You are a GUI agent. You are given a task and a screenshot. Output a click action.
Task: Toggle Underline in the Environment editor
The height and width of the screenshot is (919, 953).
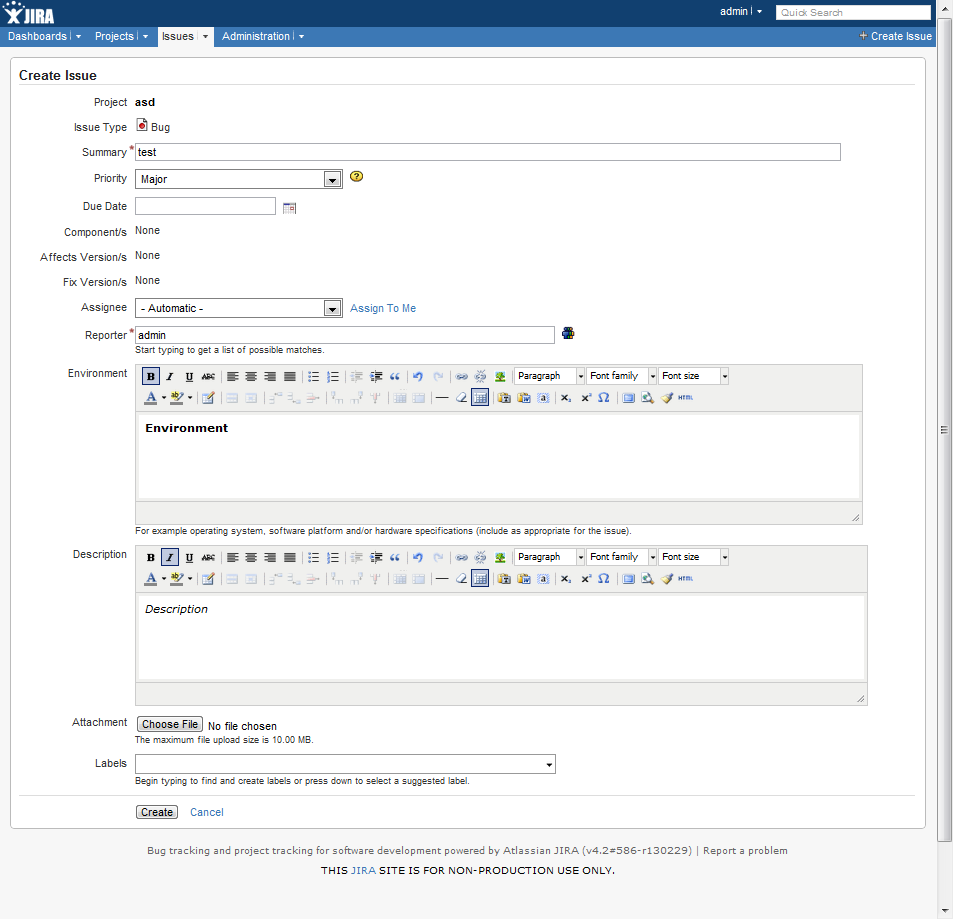189,376
